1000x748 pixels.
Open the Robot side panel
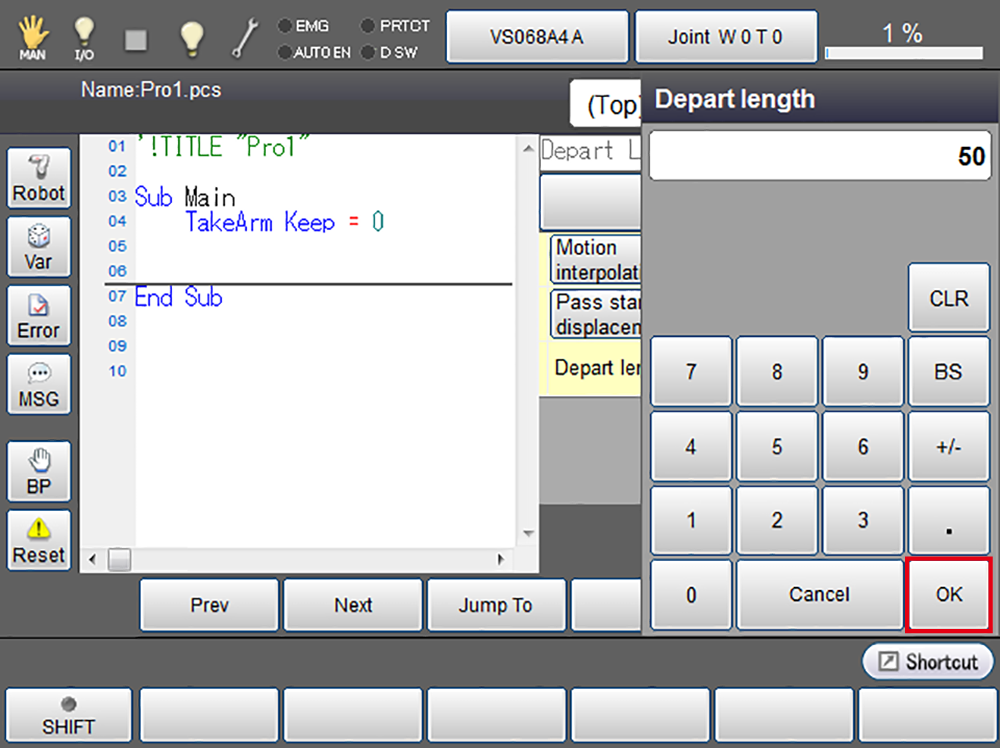(39, 179)
